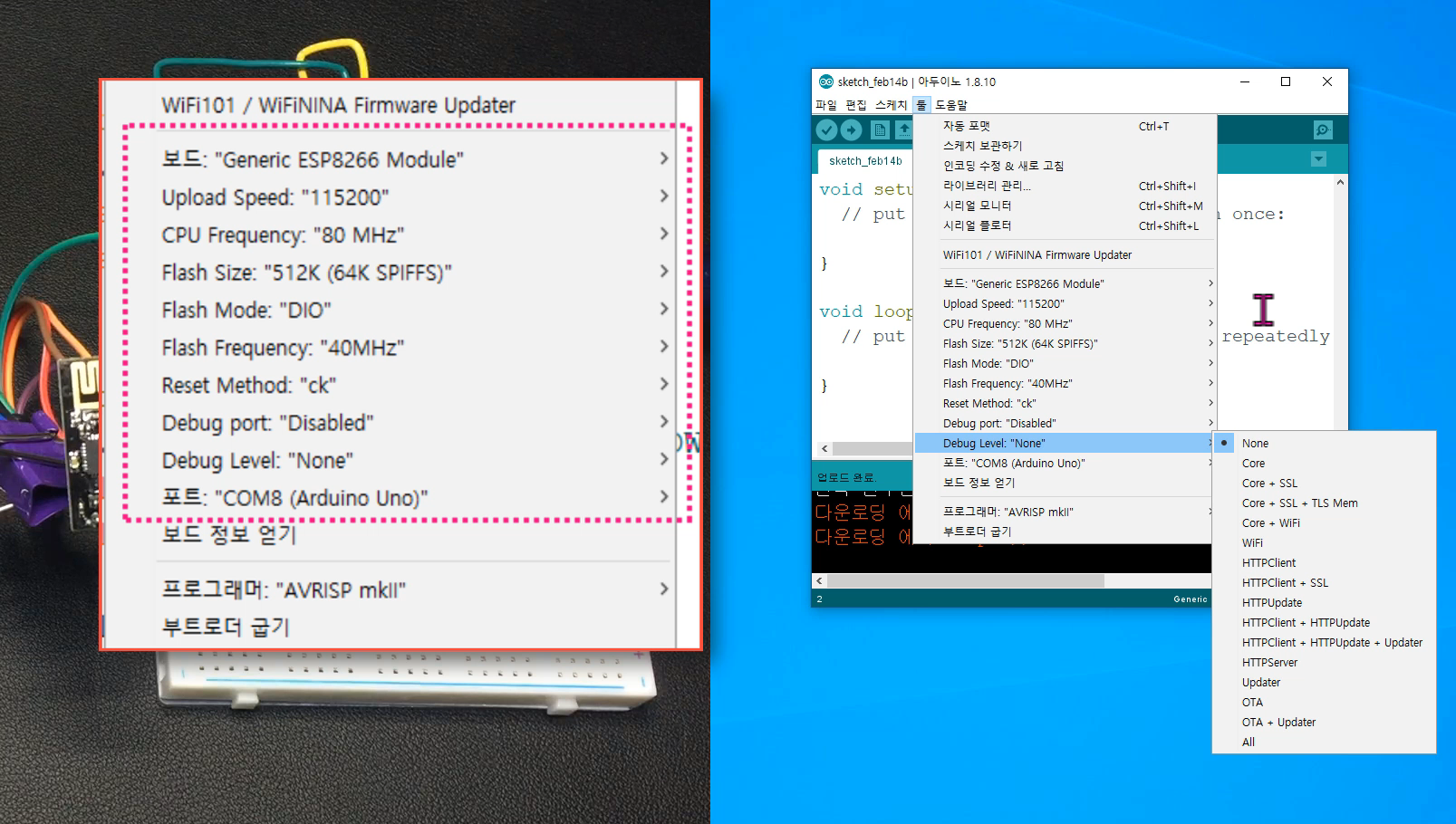Click editor horizontal scrollbar left arrow
The width and height of the screenshot is (1456, 824).
[824, 448]
